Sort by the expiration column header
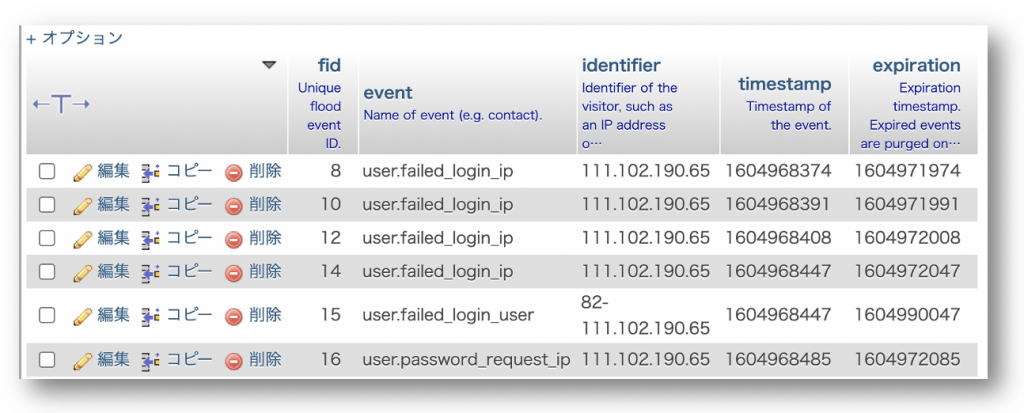1024x413 pixels. tap(916, 65)
